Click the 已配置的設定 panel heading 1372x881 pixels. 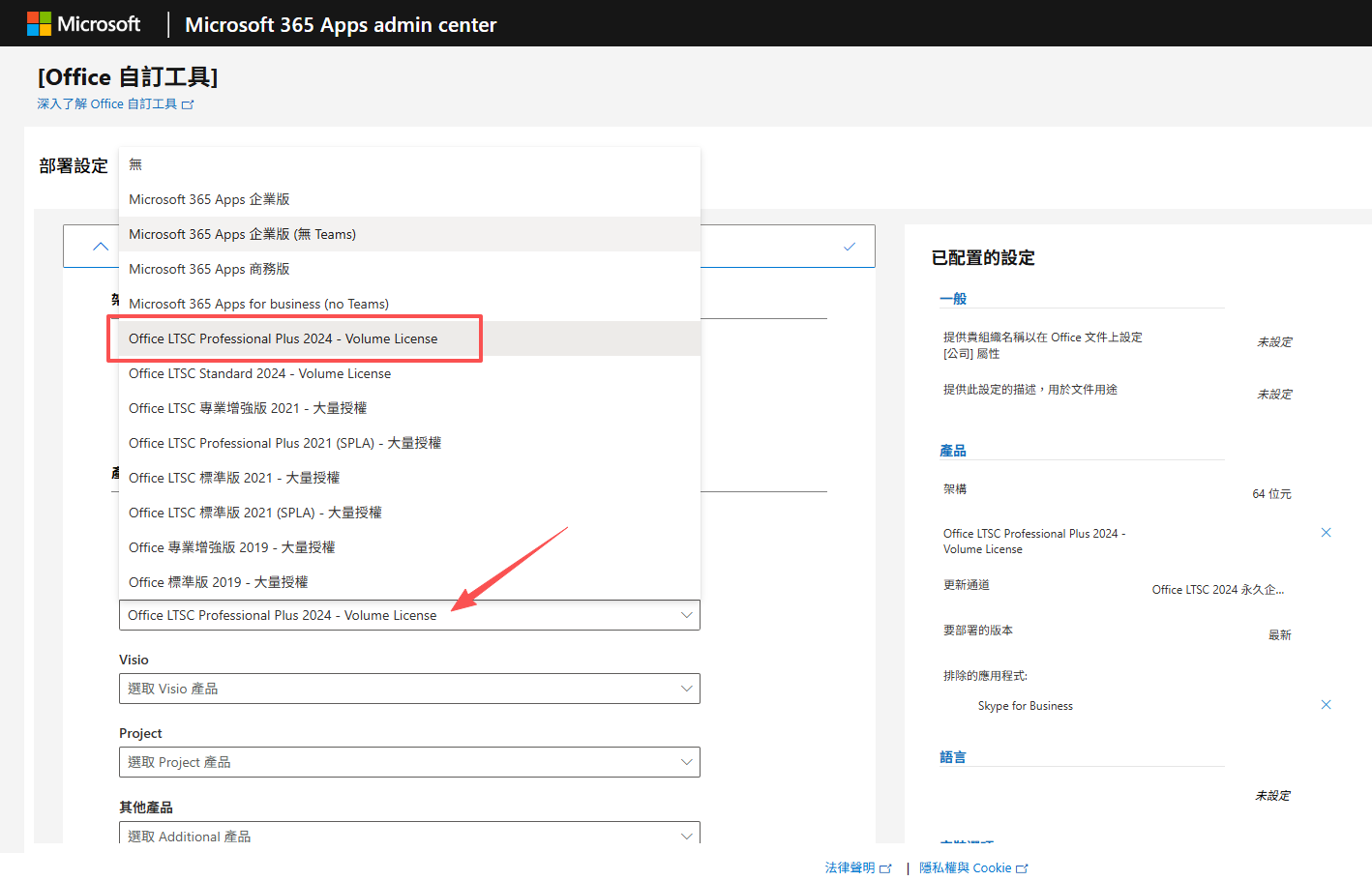click(x=983, y=257)
